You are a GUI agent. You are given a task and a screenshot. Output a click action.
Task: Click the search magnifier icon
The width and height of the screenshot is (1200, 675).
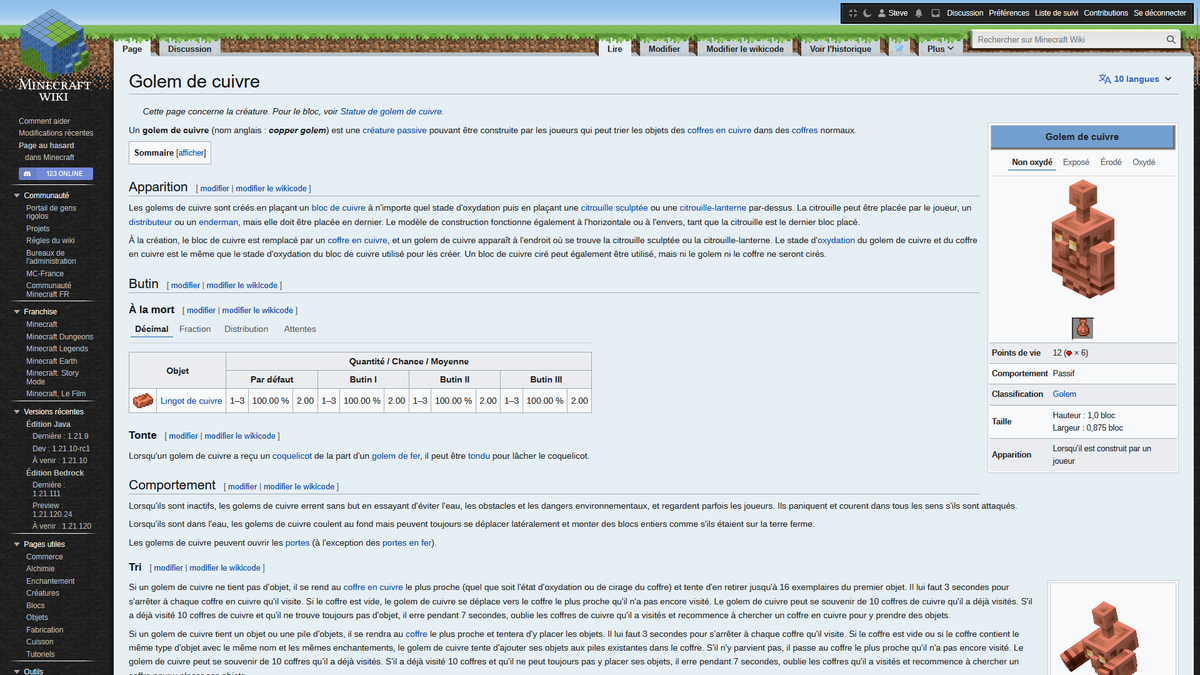1170,38
